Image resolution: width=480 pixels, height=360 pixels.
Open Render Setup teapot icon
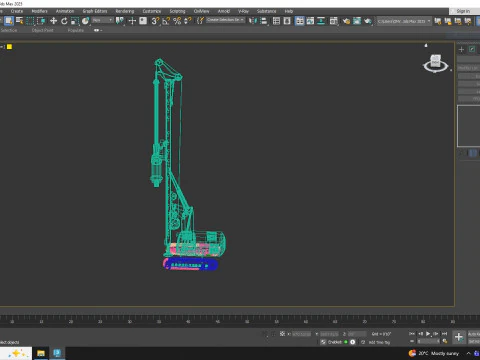click(346, 21)
